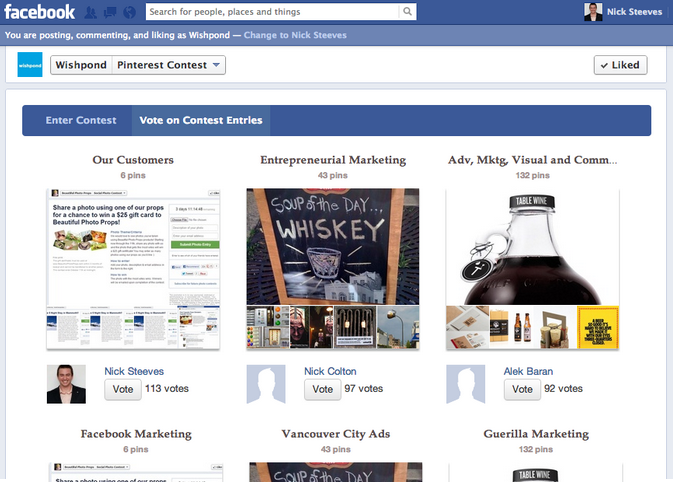This screenshot has width=677, height=482.
Task: Open street lamp thumbnail
Action: coord(398,327)
